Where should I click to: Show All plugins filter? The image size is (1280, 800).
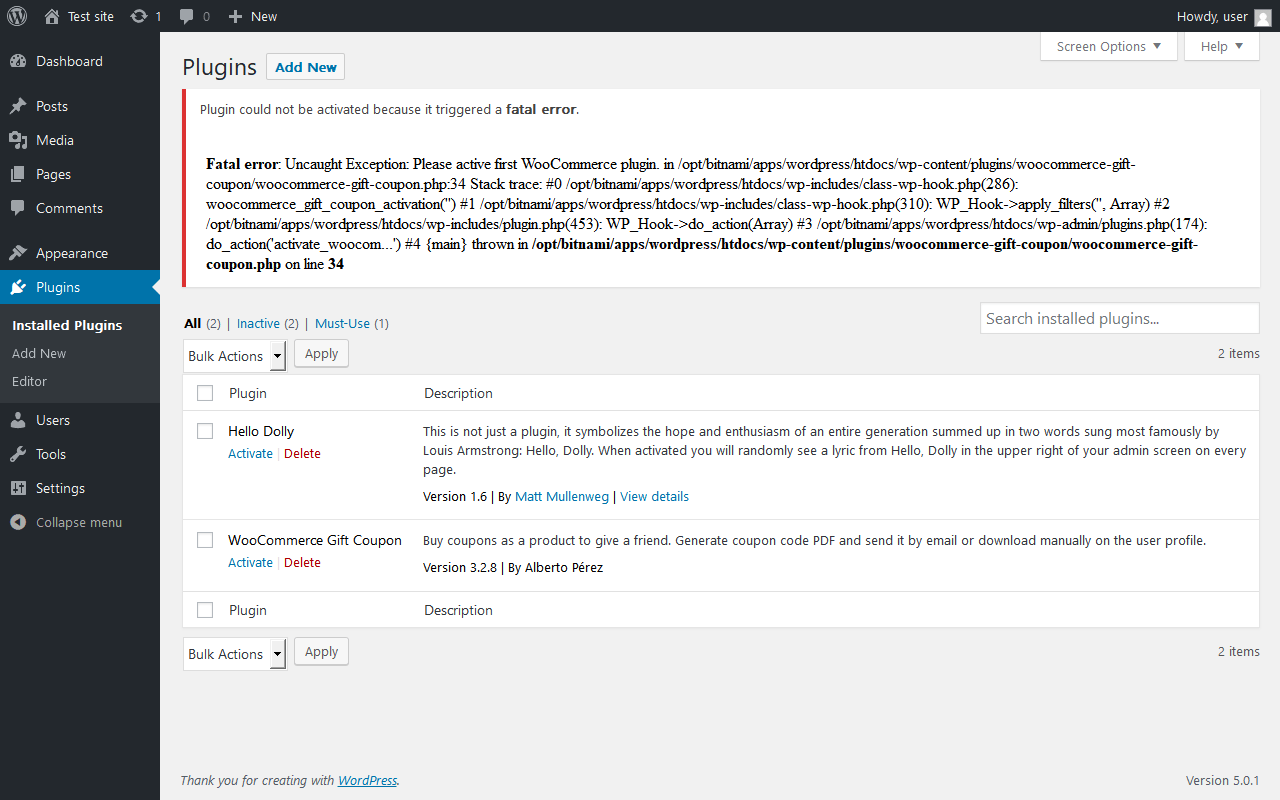(x=193, y=323)
